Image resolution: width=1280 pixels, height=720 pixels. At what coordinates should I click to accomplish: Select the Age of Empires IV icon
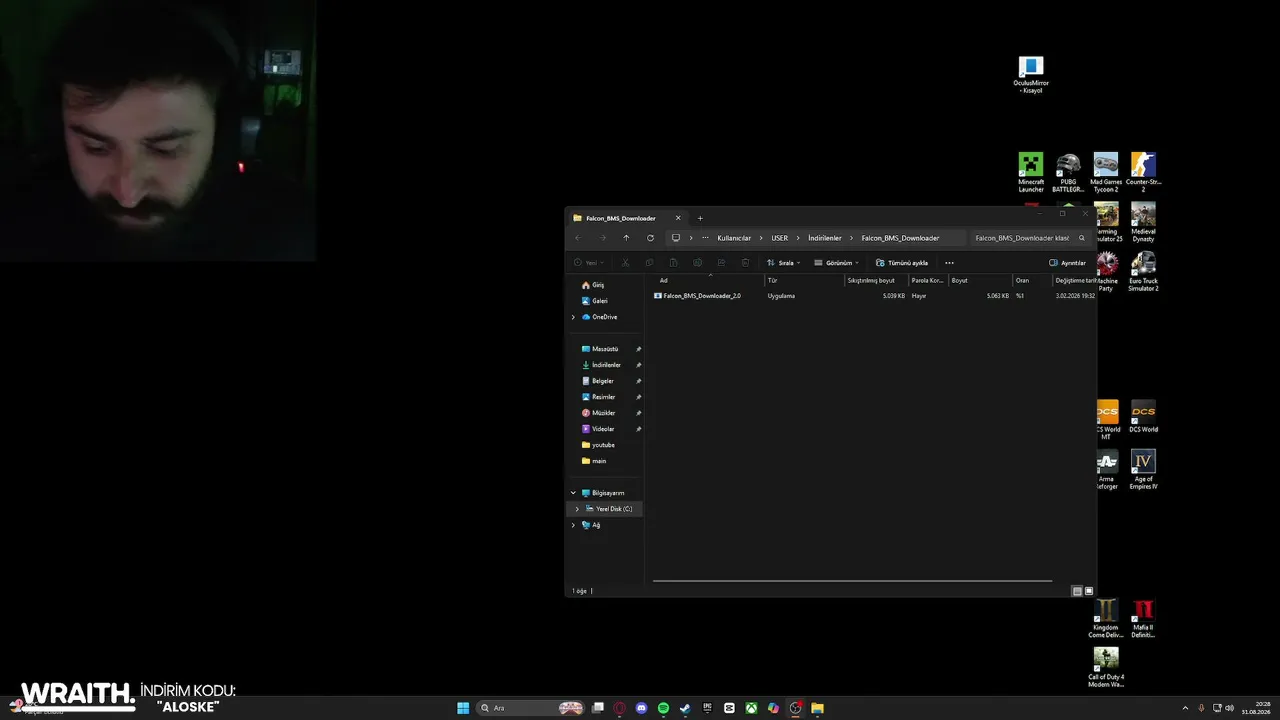pyautogui.click(x=1143, y=469)
